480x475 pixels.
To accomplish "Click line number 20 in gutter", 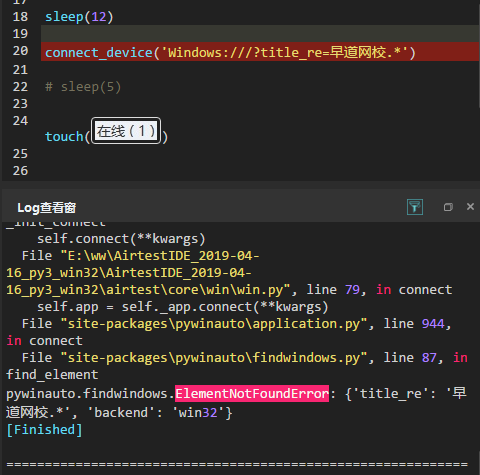I will [x=20, y=51].
